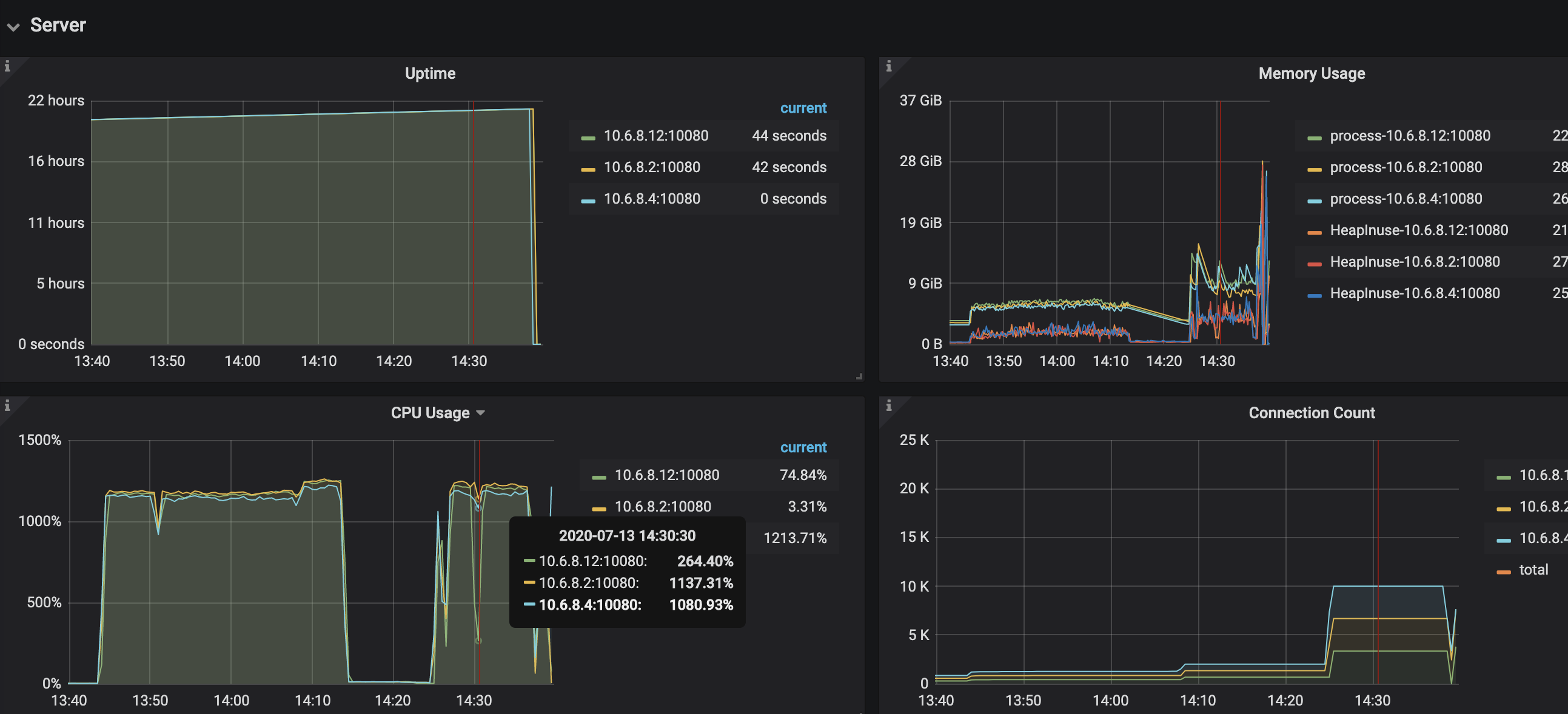Click Uptime panel resize handle
The image size is (1568, 714).
tap(859, 377)
